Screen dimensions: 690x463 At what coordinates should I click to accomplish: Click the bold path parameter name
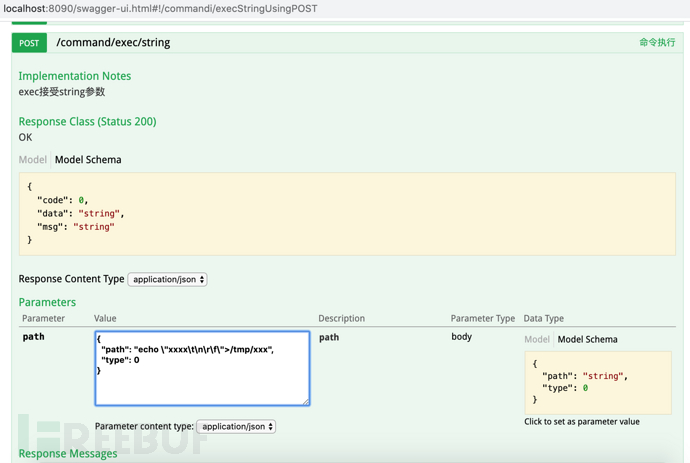(33, 337)
